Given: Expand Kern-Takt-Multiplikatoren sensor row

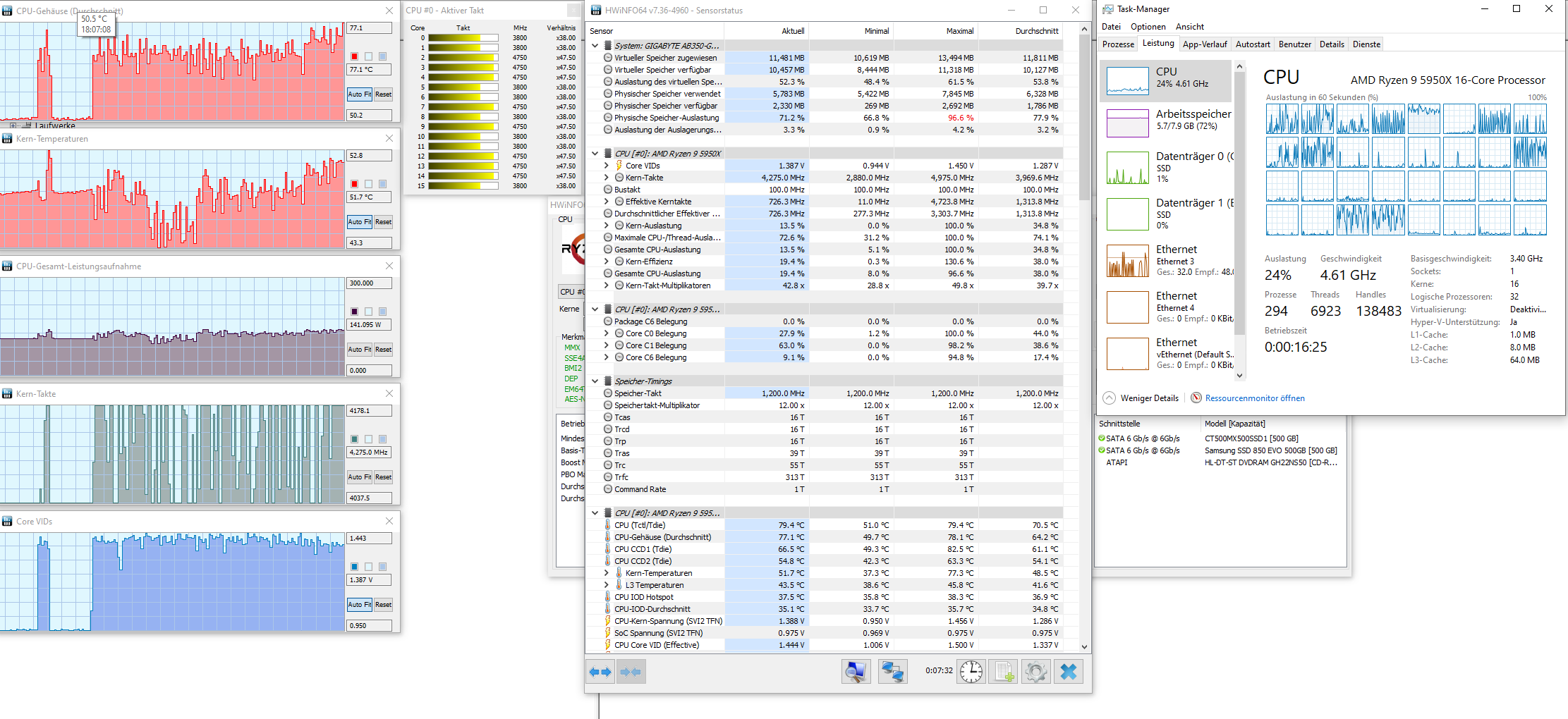Looking at the screenshot, I should click(606, 285).
